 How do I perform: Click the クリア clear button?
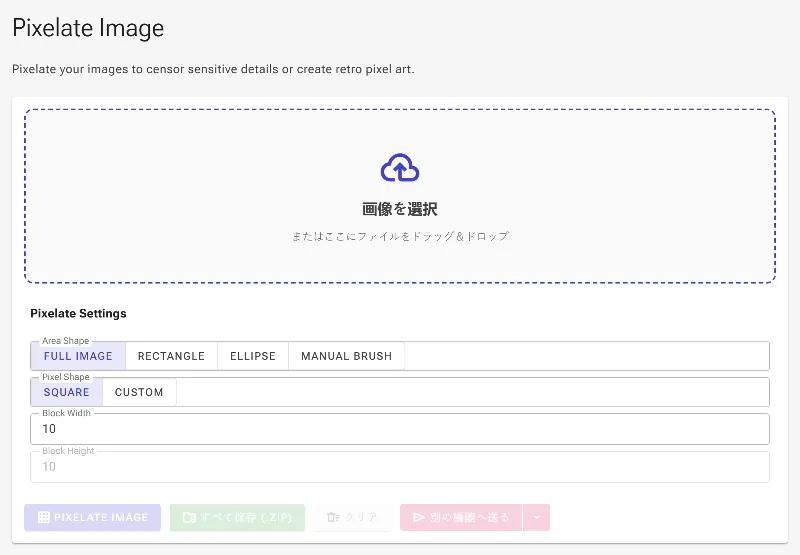[353, 517]
